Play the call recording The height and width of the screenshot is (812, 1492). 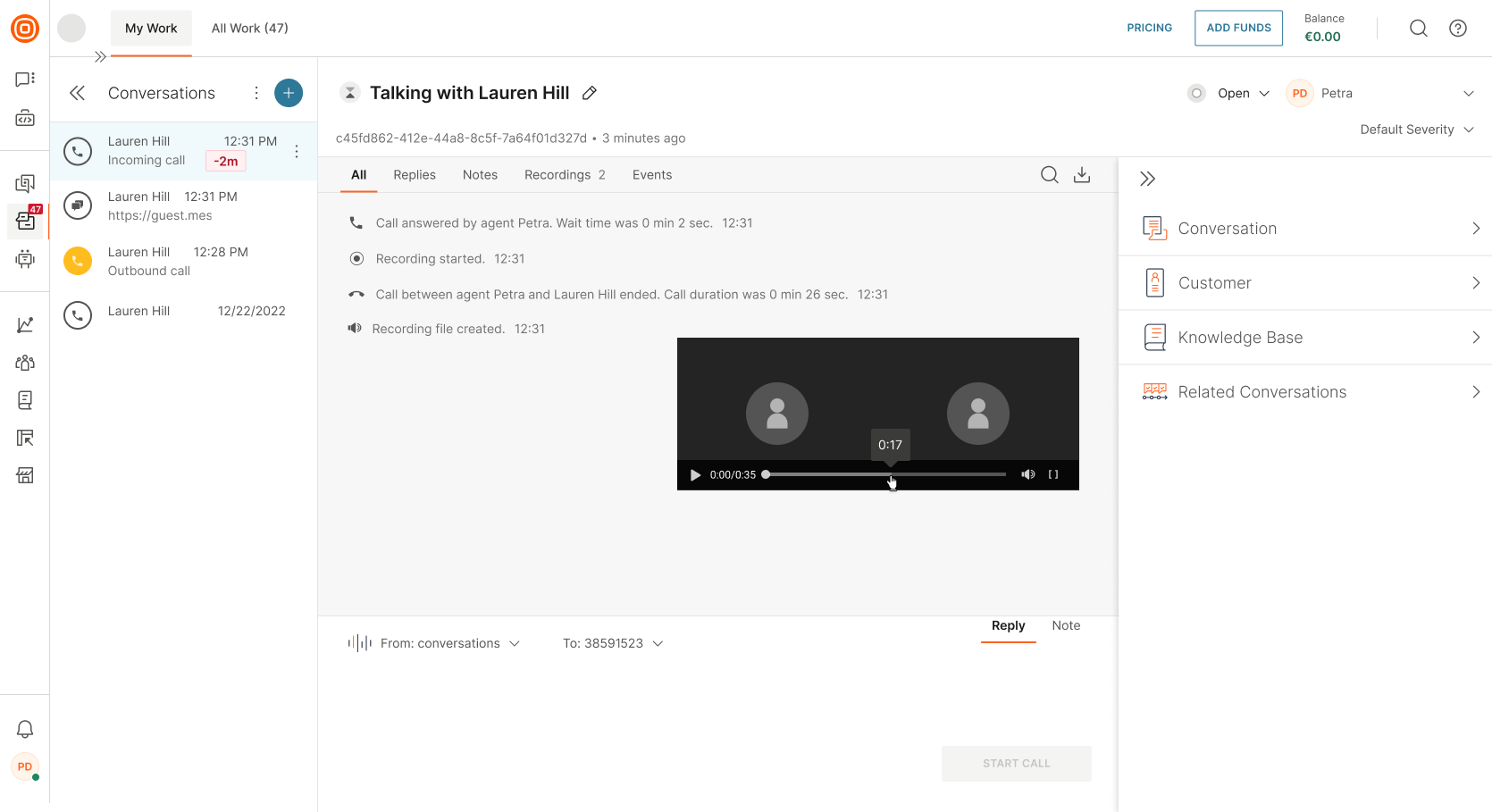click(x=695, y=475)
